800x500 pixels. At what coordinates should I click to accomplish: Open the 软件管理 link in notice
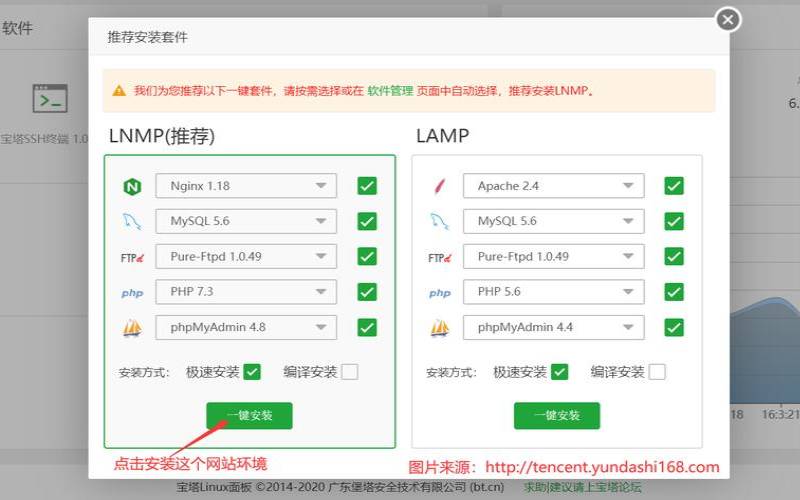pyautogui.click(x=390, y=91)
